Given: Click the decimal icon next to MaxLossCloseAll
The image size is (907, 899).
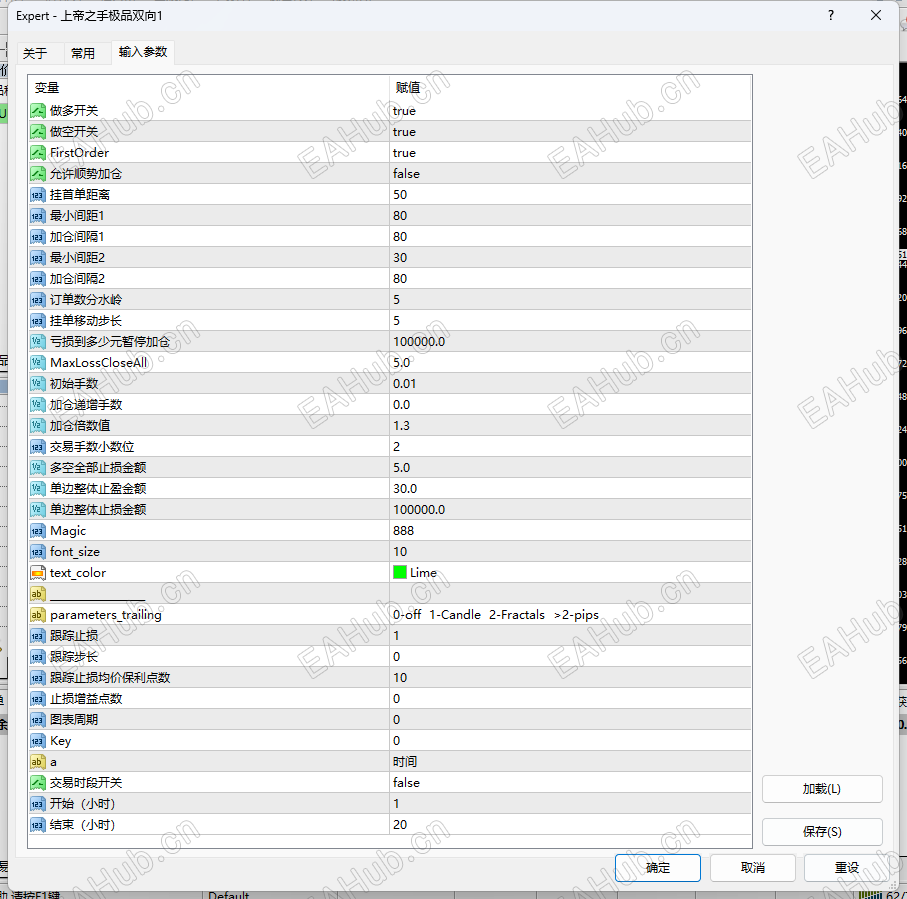Looking at the screenshot, I should point(39,362).
